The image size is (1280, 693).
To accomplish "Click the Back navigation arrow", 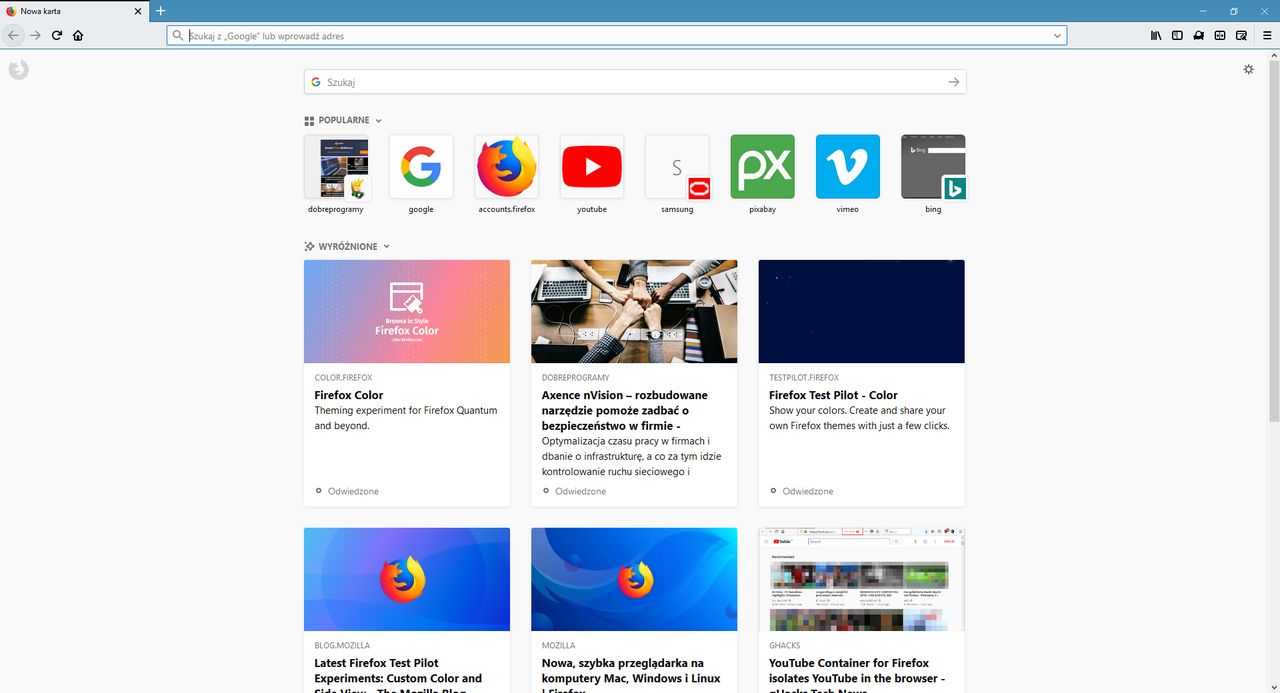I will (x=13, y=35).
